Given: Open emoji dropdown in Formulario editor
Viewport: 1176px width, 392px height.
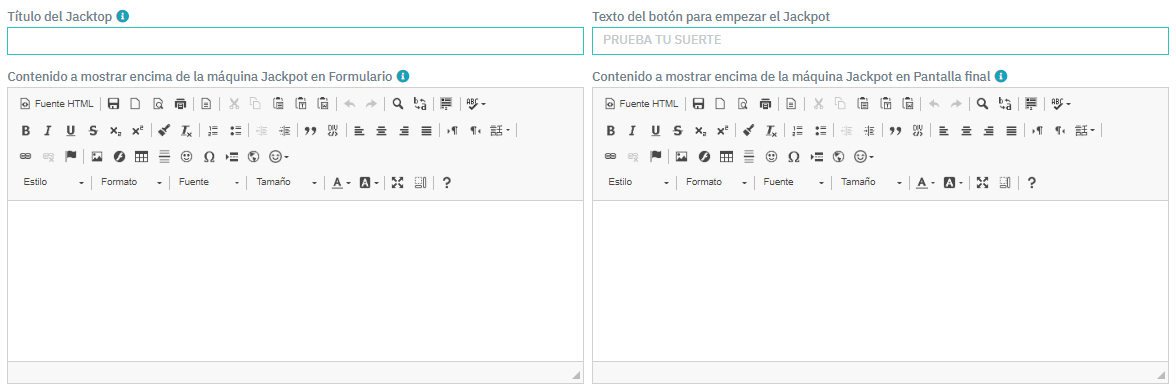Looking at the screenshot, I should coord(279,157).
